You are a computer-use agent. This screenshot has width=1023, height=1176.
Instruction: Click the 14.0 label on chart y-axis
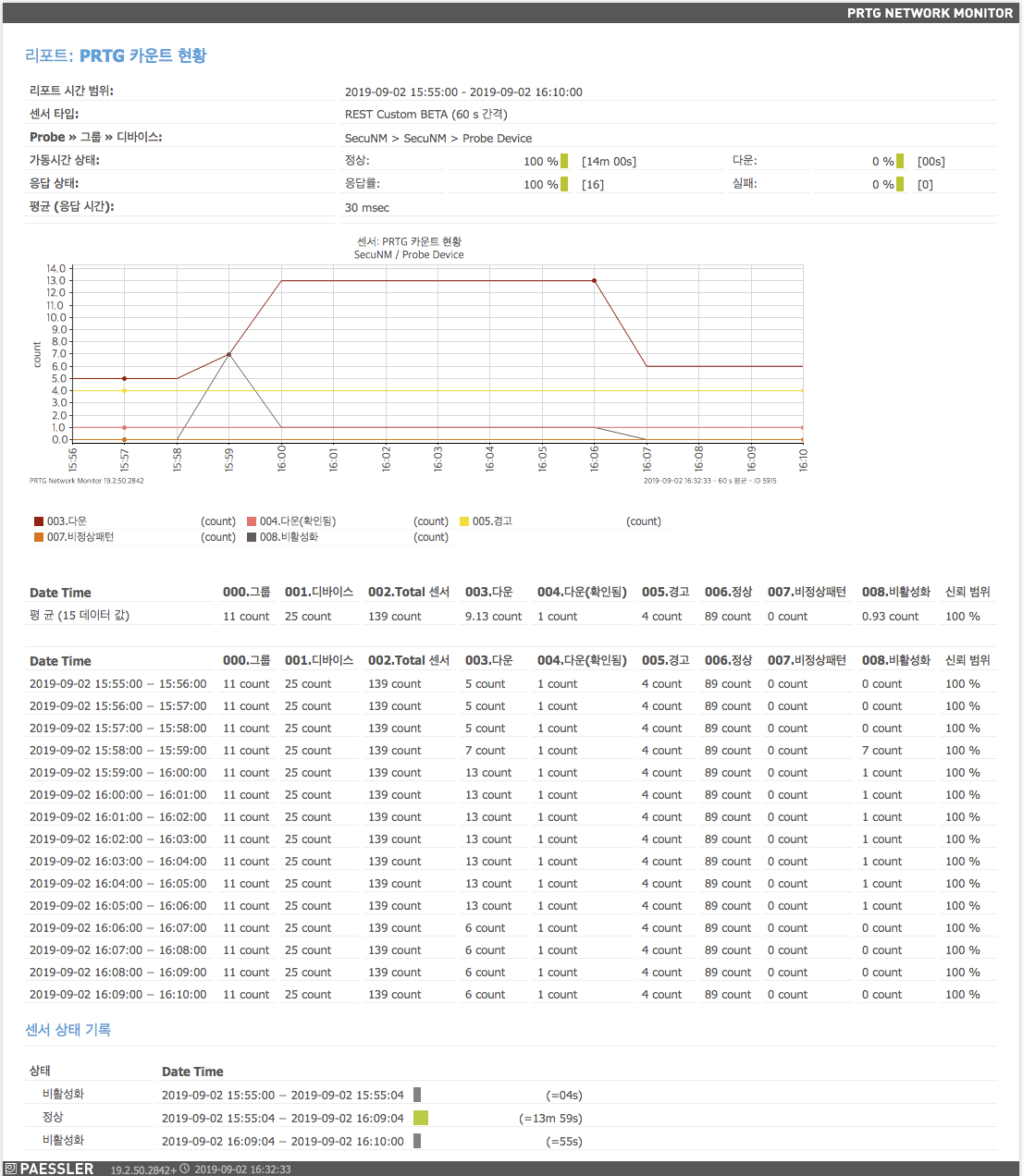56,268
